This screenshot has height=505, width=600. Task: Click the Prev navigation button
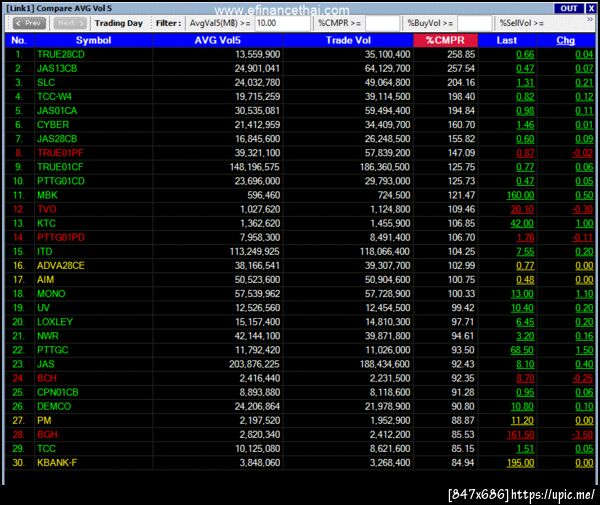point(29,23)
